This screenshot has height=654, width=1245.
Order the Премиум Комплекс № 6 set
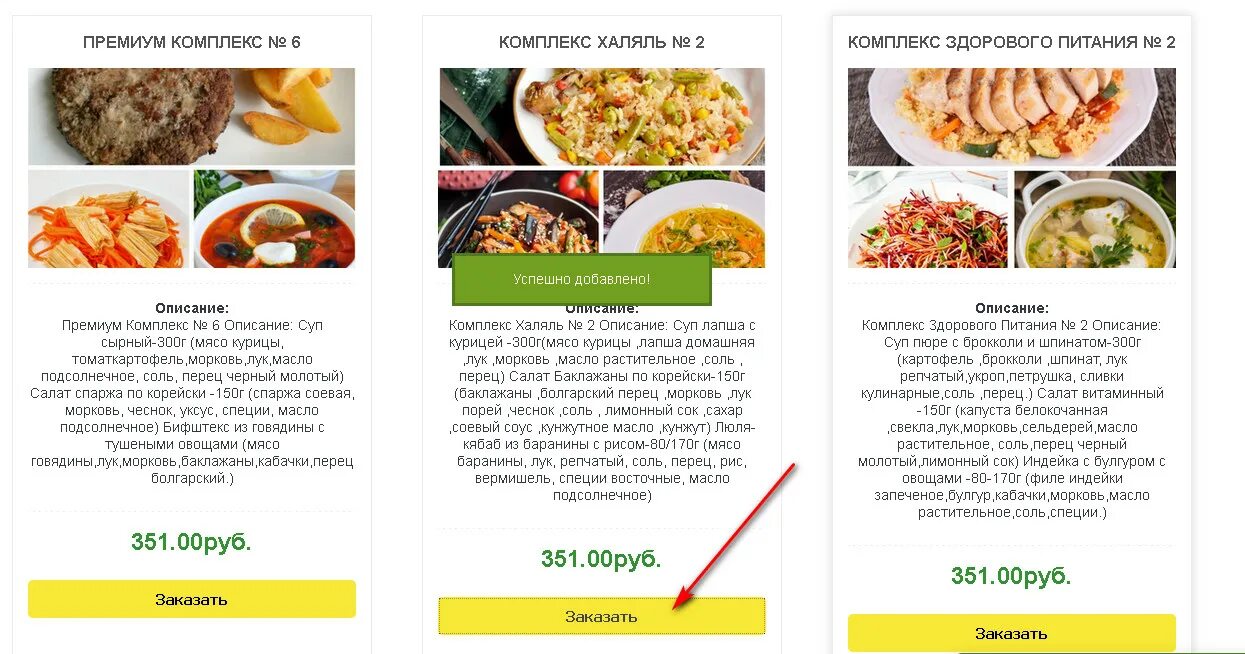[192, 599]
